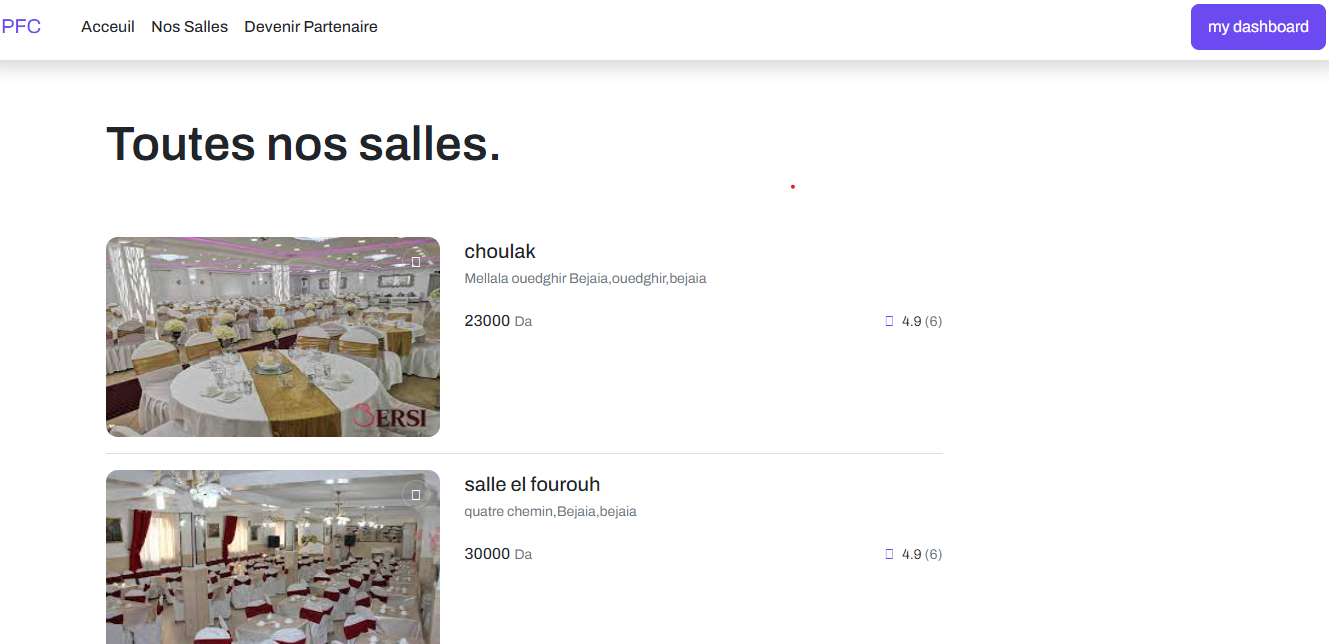
Task: Click the quatre chemin Bejaia address
Action: pos(550,512)
